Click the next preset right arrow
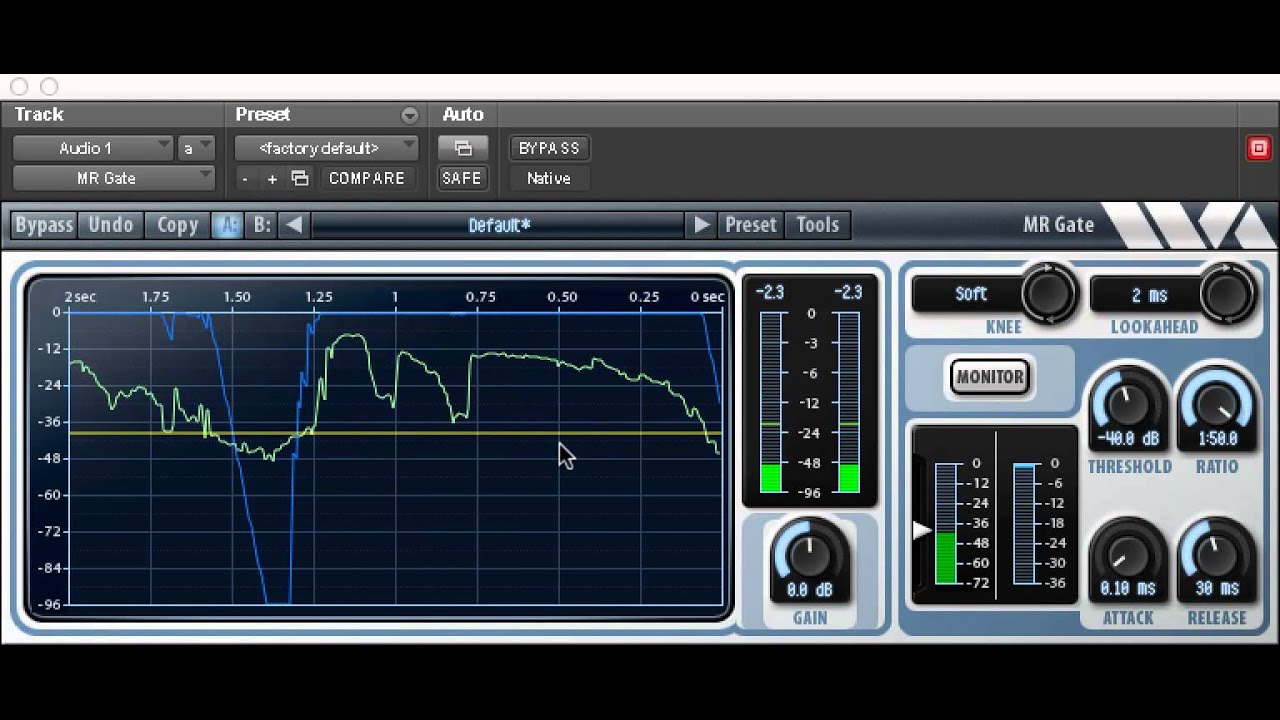 pyautogui.click(x=702, y=225)
